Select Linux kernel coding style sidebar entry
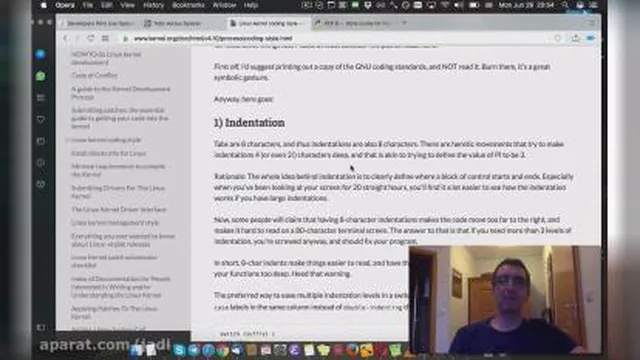The image size is (640, 360). pyautogui.click(x=106, y=140)
